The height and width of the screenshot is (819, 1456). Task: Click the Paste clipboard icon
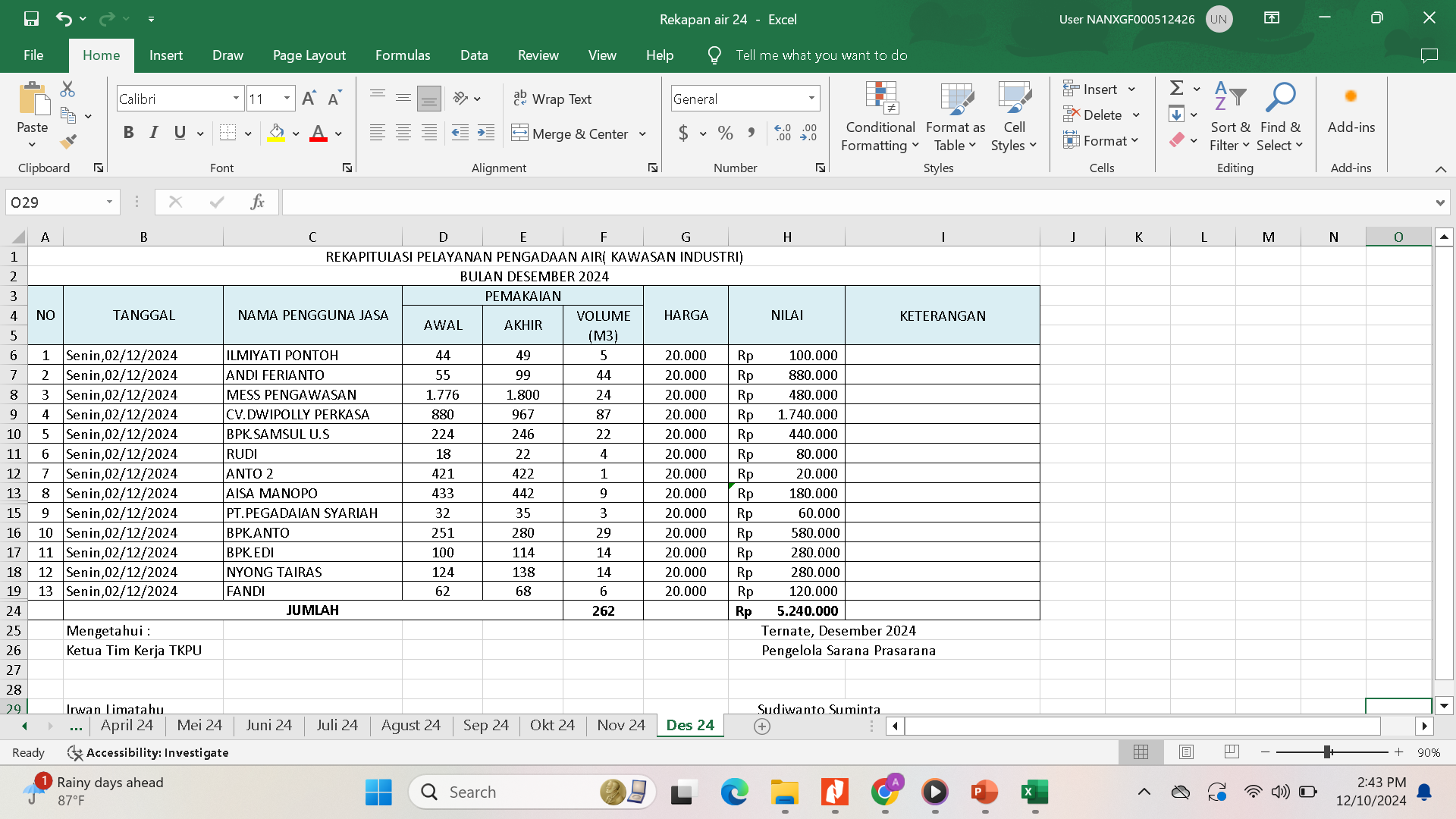(33, 100)
